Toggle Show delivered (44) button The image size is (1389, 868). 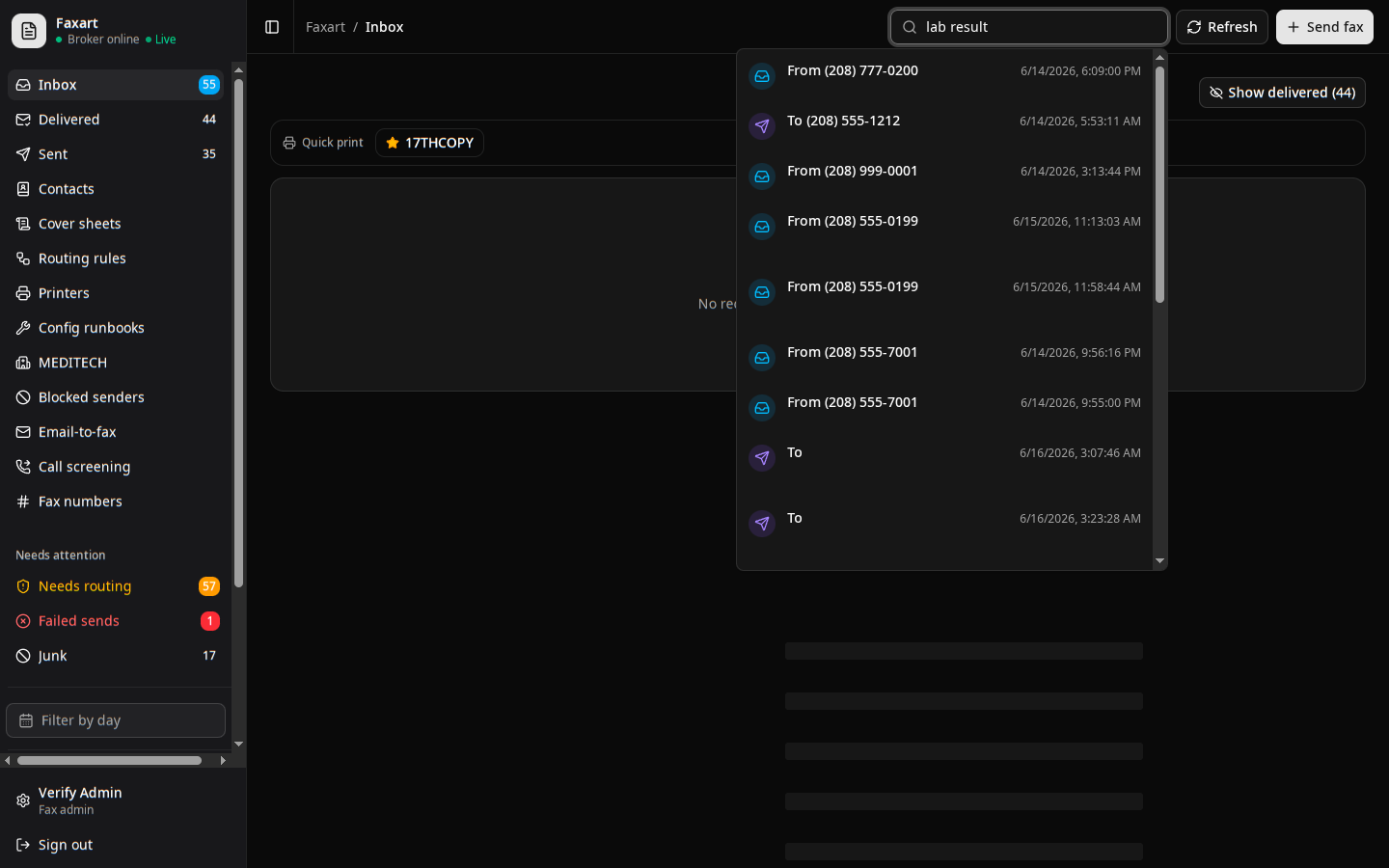pos(1282,93)
